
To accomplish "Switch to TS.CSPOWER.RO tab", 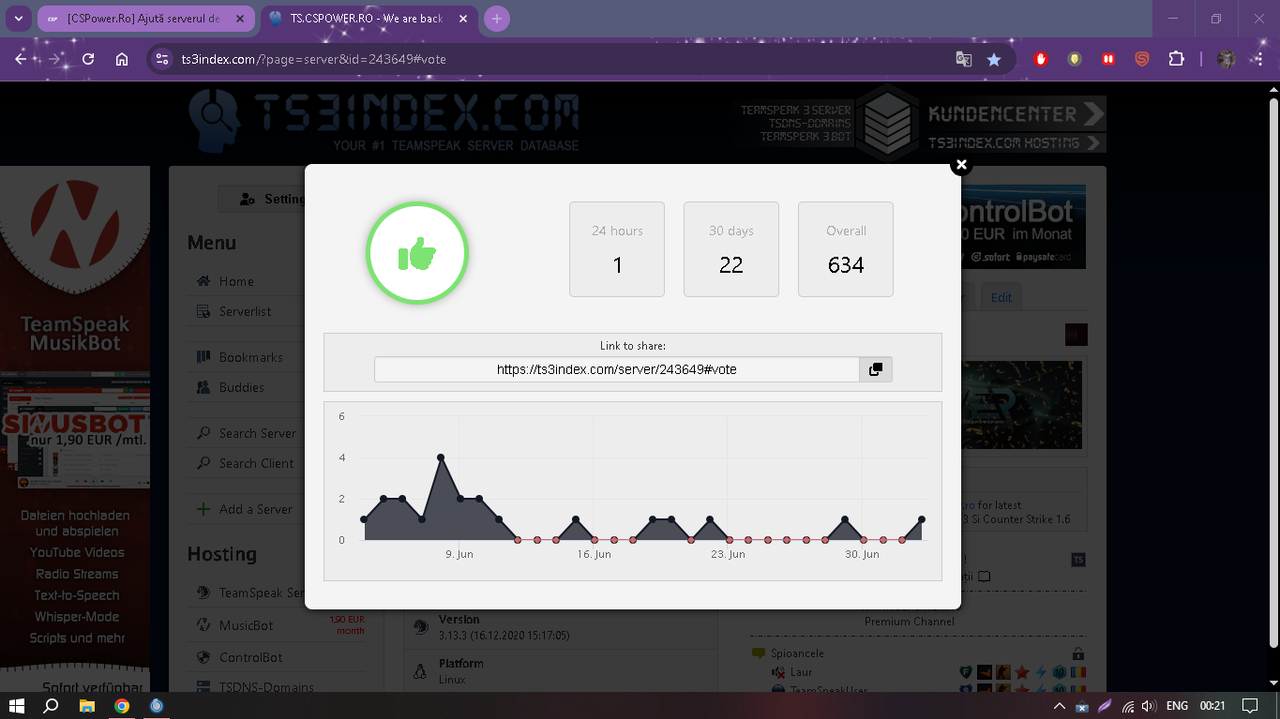I will 370,19.
